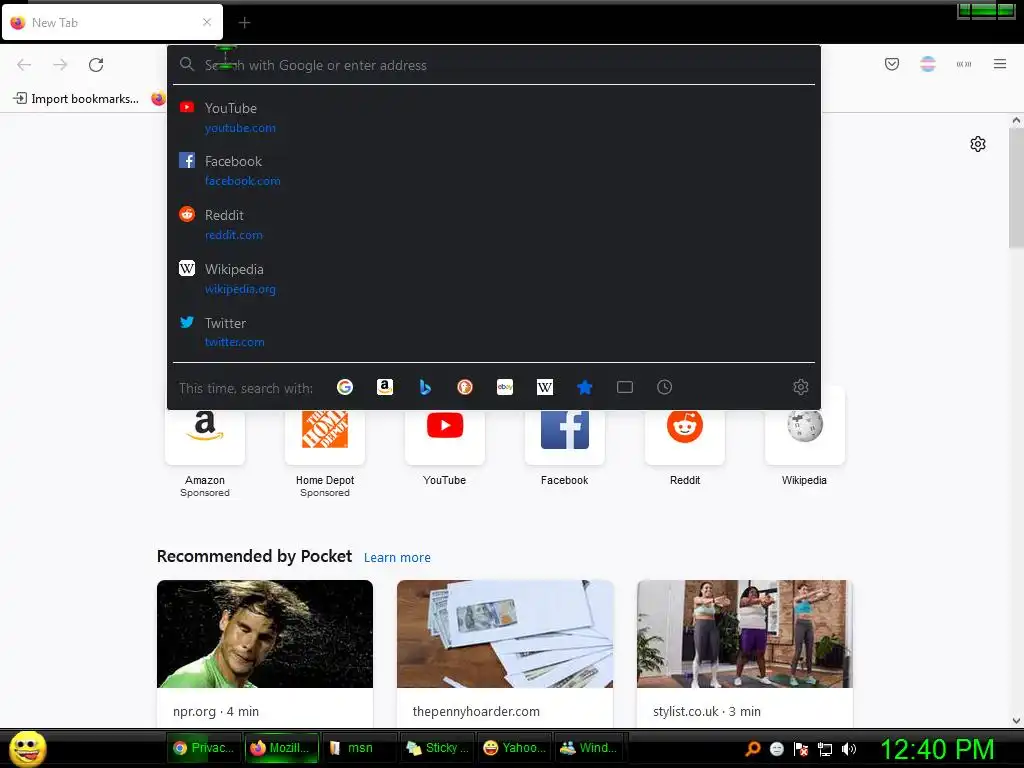Choose the Wikipedia wikipedia.org suggestion
The height and width of the screenshot is (768, 1024).
click(493, 278)
